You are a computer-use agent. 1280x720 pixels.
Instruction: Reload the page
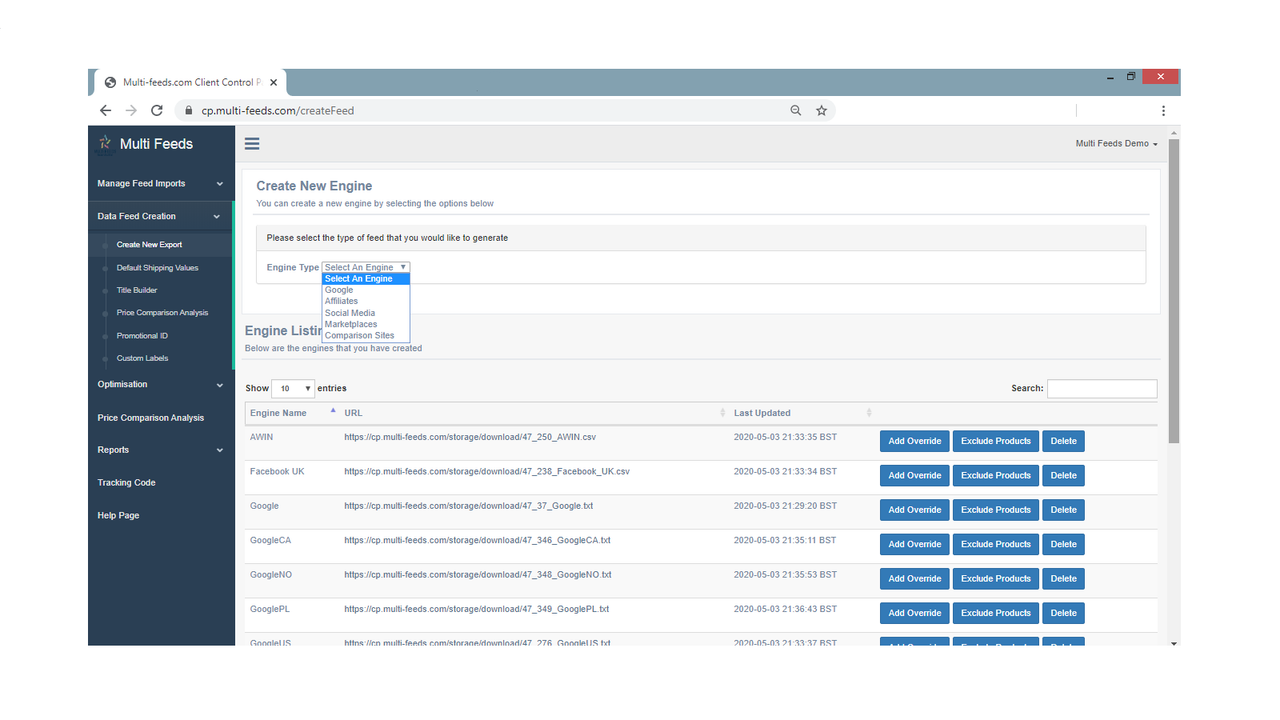pos(156,110)
